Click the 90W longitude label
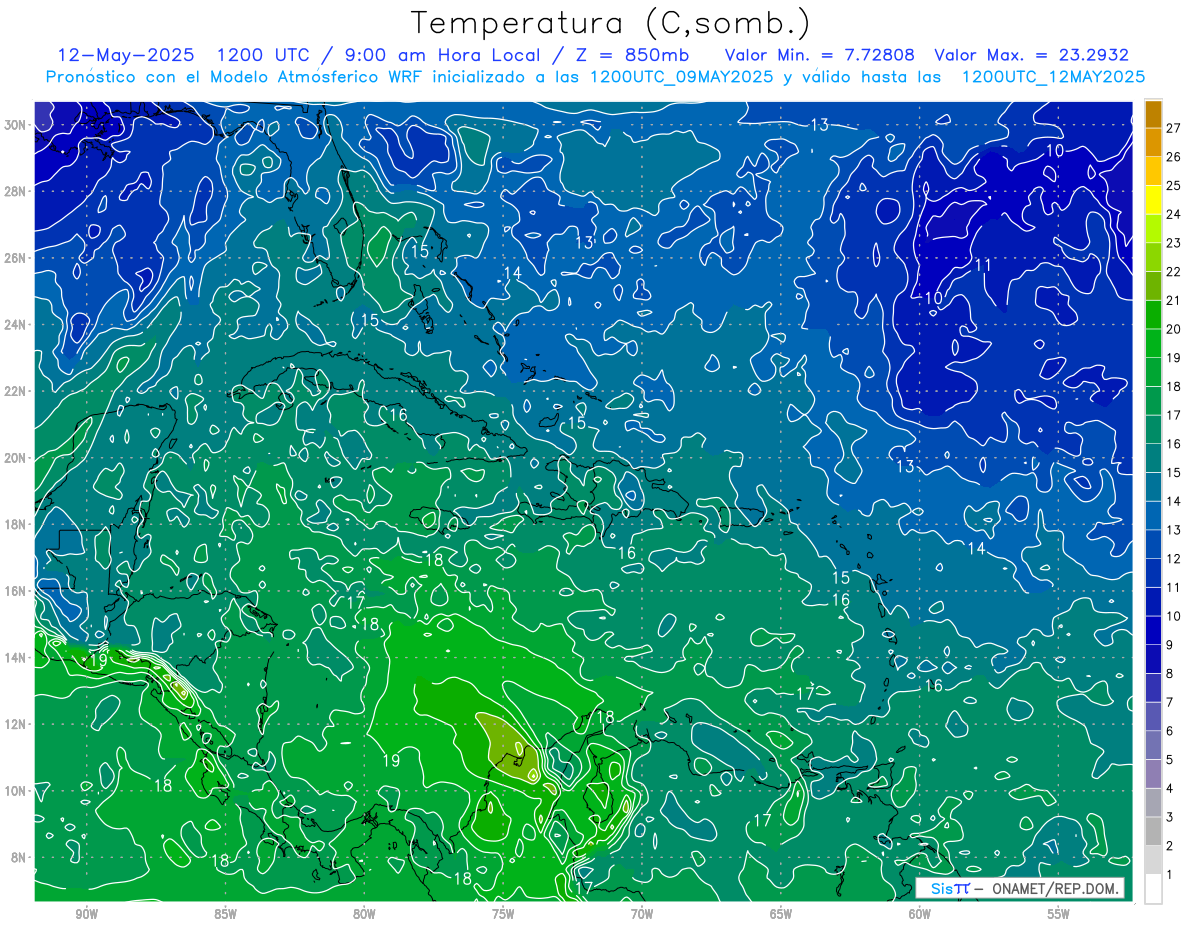 (86, 914)
